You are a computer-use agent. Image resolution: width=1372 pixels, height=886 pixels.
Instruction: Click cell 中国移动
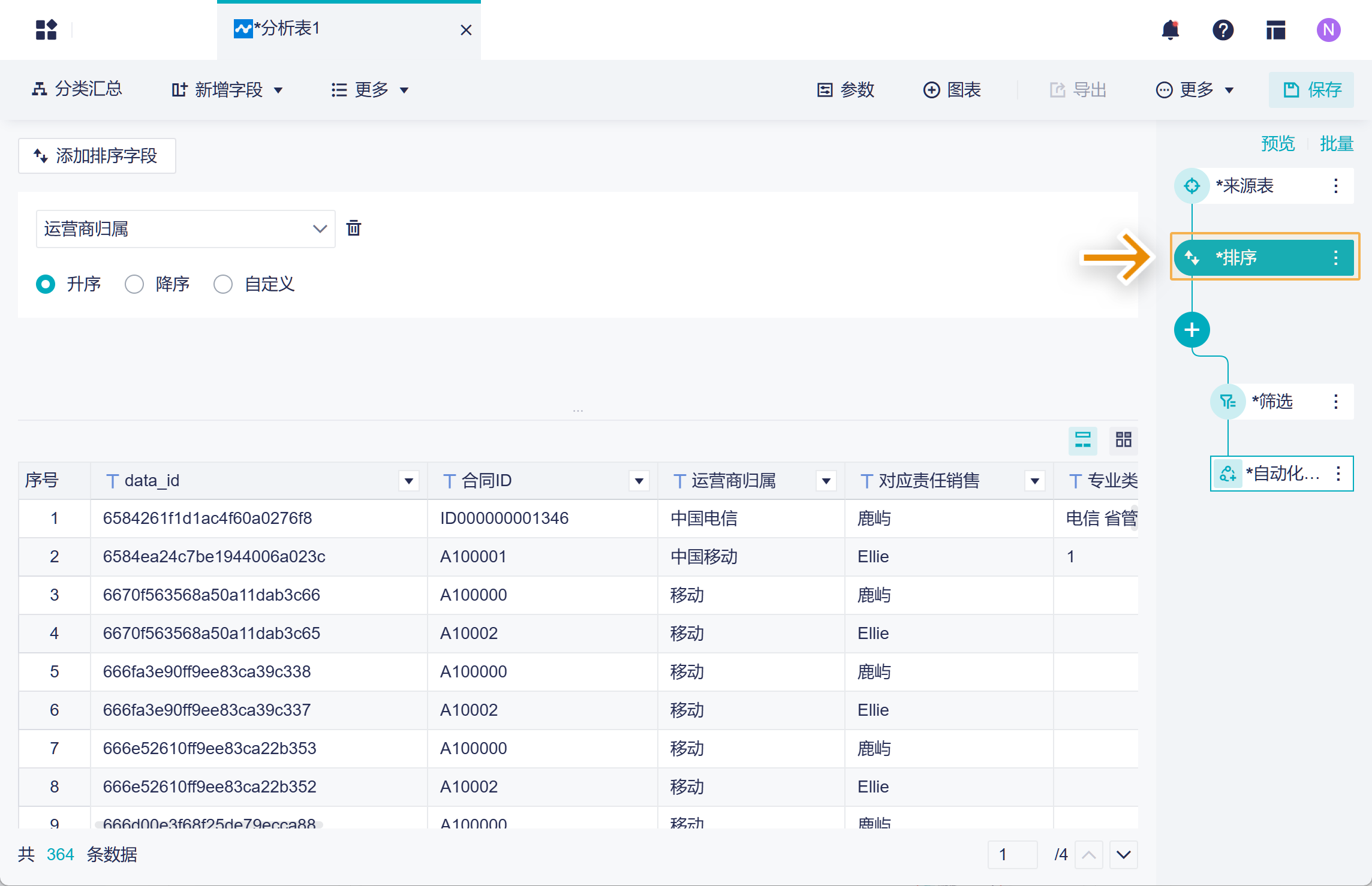[x=751, y=556]
